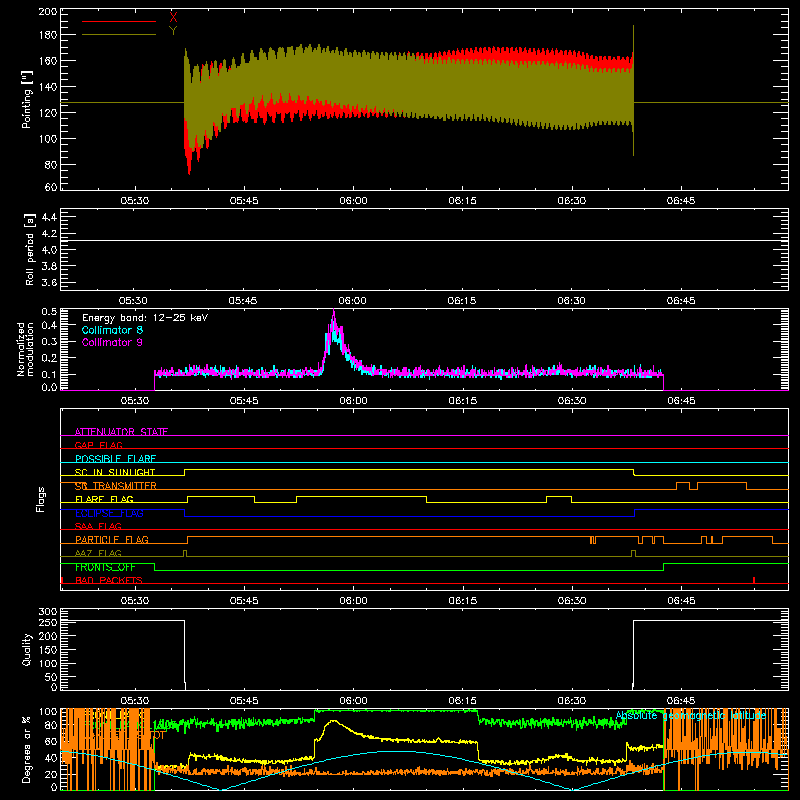Image resolution: width=800 pixels, height=800 pixels.
Task: Click the 300 tick on Quality axis
Action: pos(48,612)
